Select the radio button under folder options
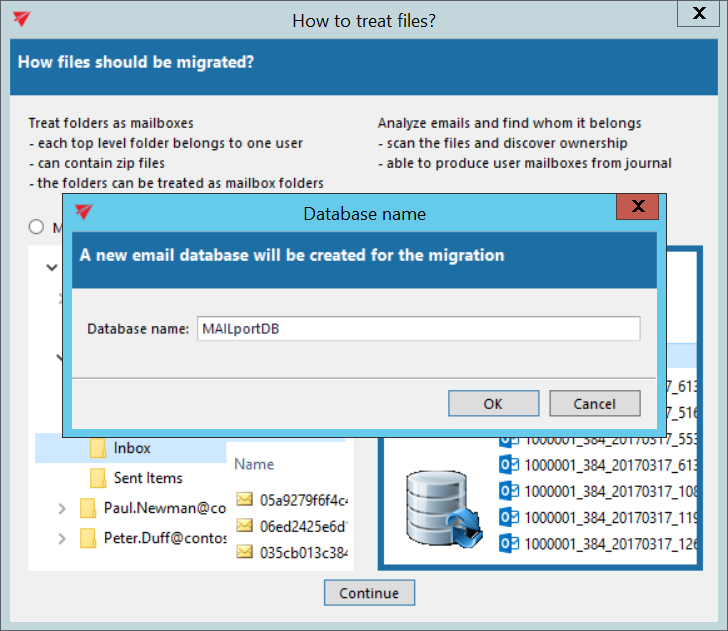Screen dimensions: 728x631 [38, 227]
